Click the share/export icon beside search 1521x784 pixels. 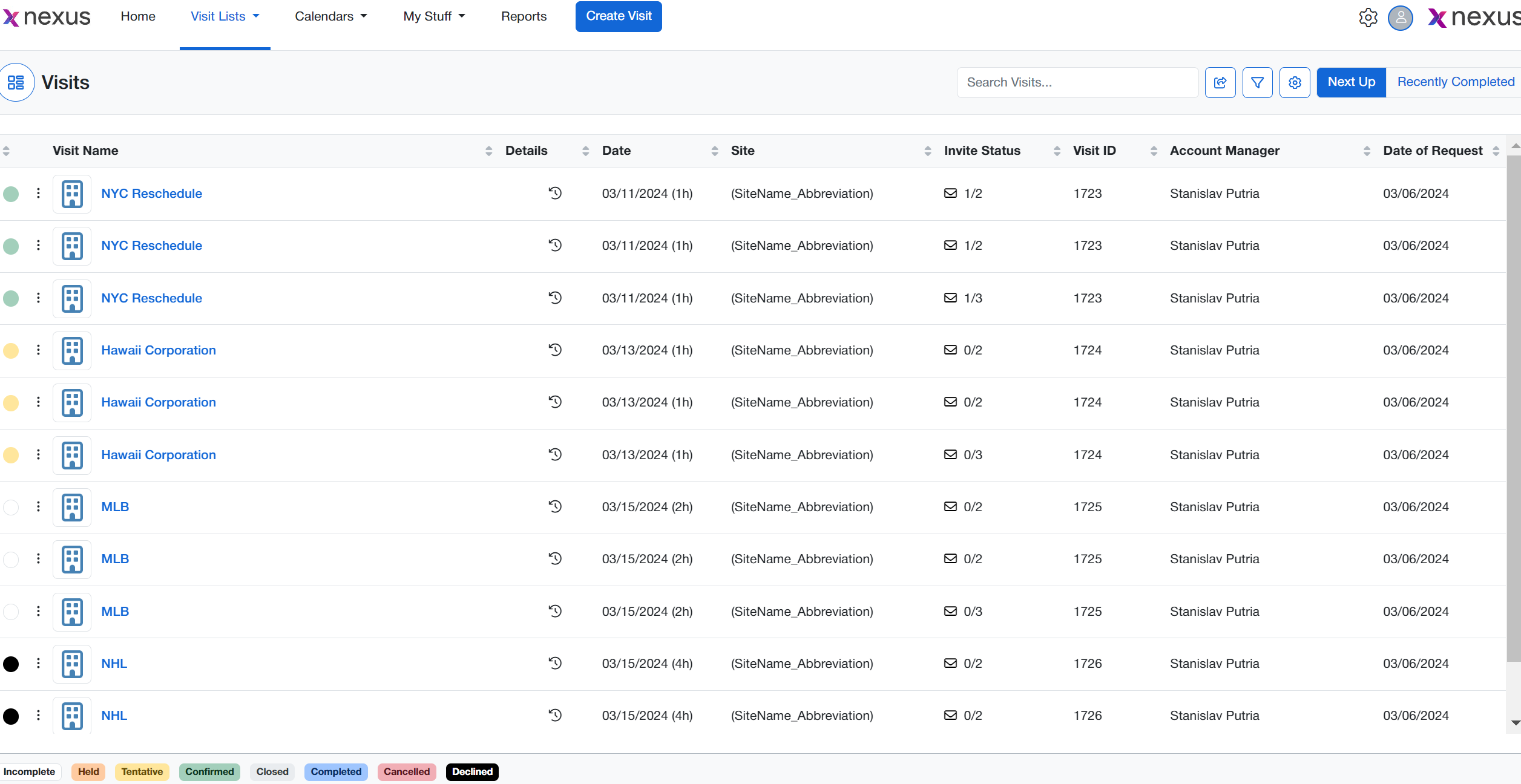(x=1220, y=82)
